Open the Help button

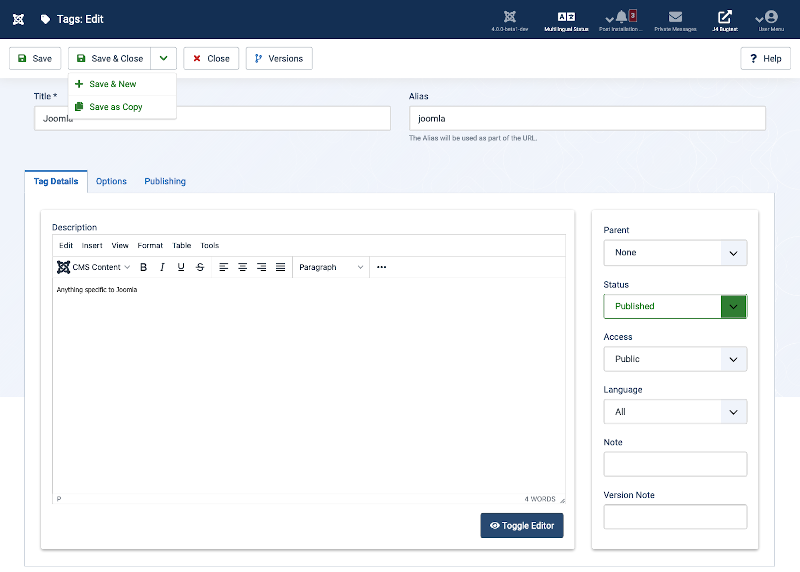765,59
